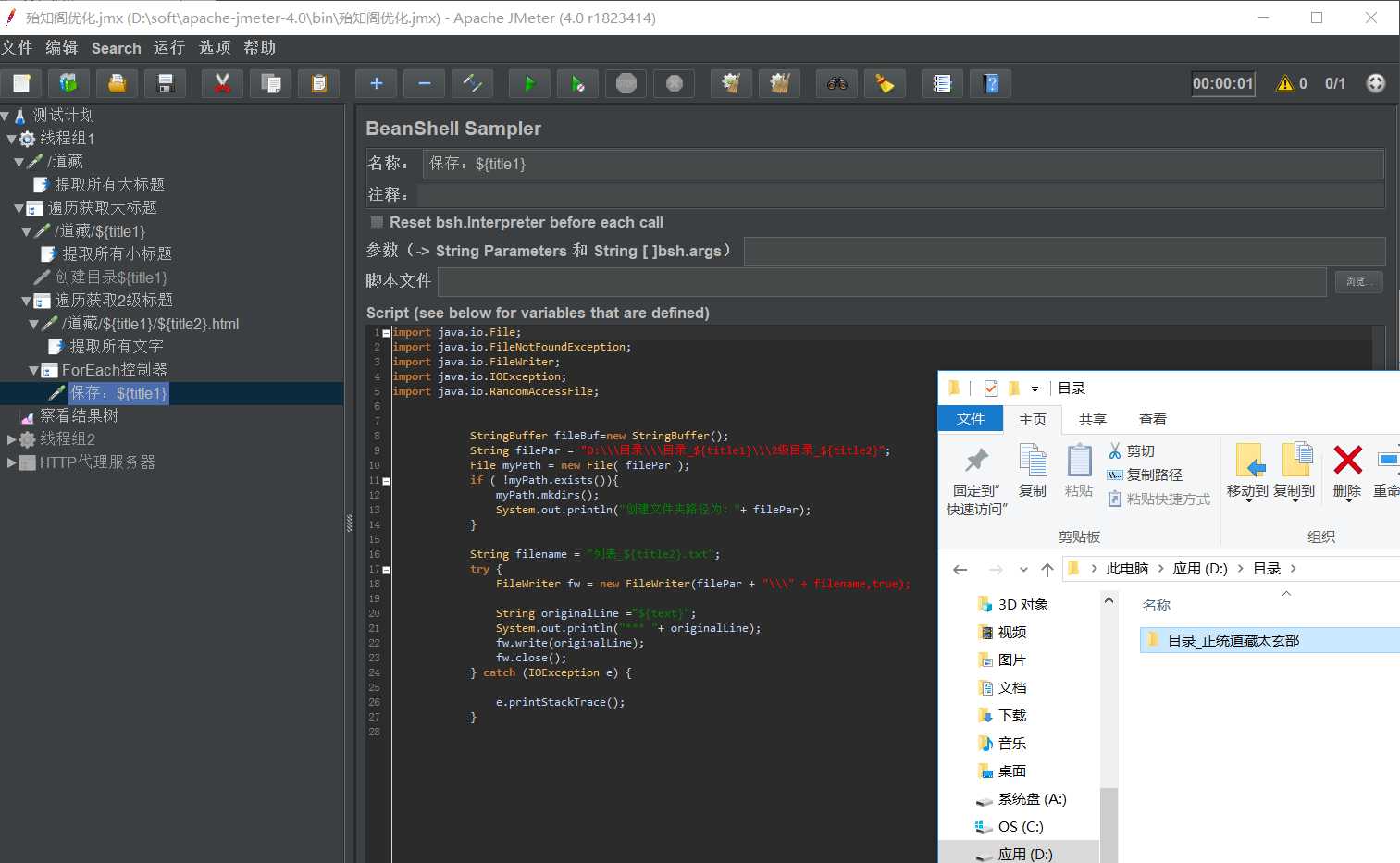Click the Copy toolbar icon in JMeter
Viewport: 1400px width, 863px height.
271,83
